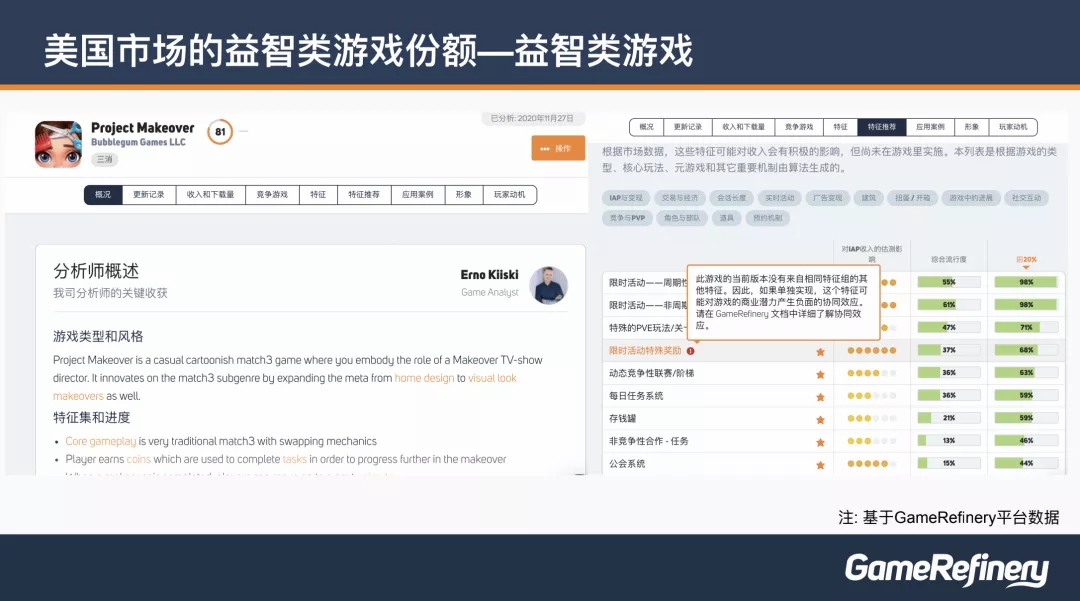Select active 特征推荐 tab in right panel
Image resolution: width=1080 pixels, height=601 pixels.
click(x=882, y=127)
